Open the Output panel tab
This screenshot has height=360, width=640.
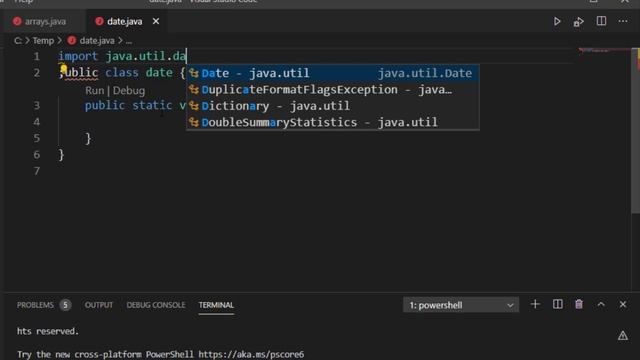99,305
